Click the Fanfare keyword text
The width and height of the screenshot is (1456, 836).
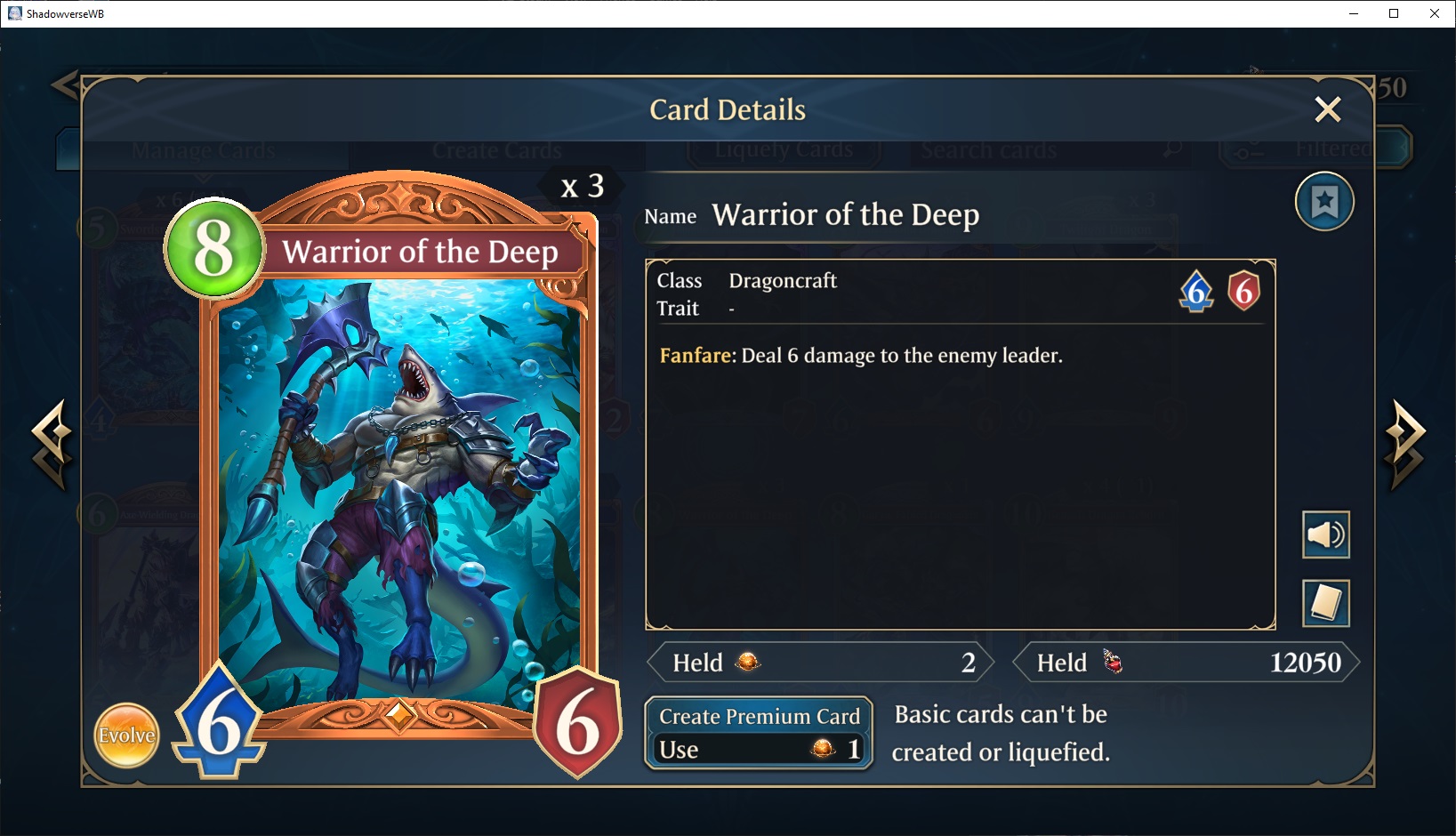(698, 356)
